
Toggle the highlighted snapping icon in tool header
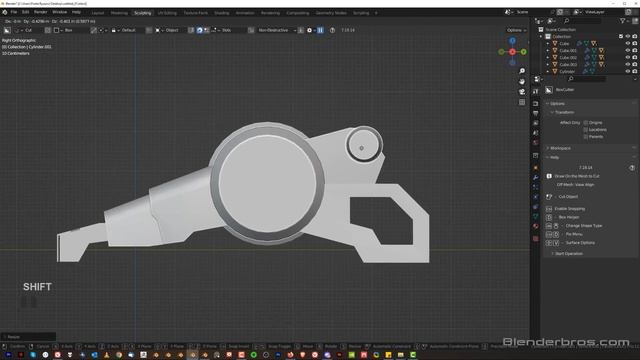tap(200, 30)
